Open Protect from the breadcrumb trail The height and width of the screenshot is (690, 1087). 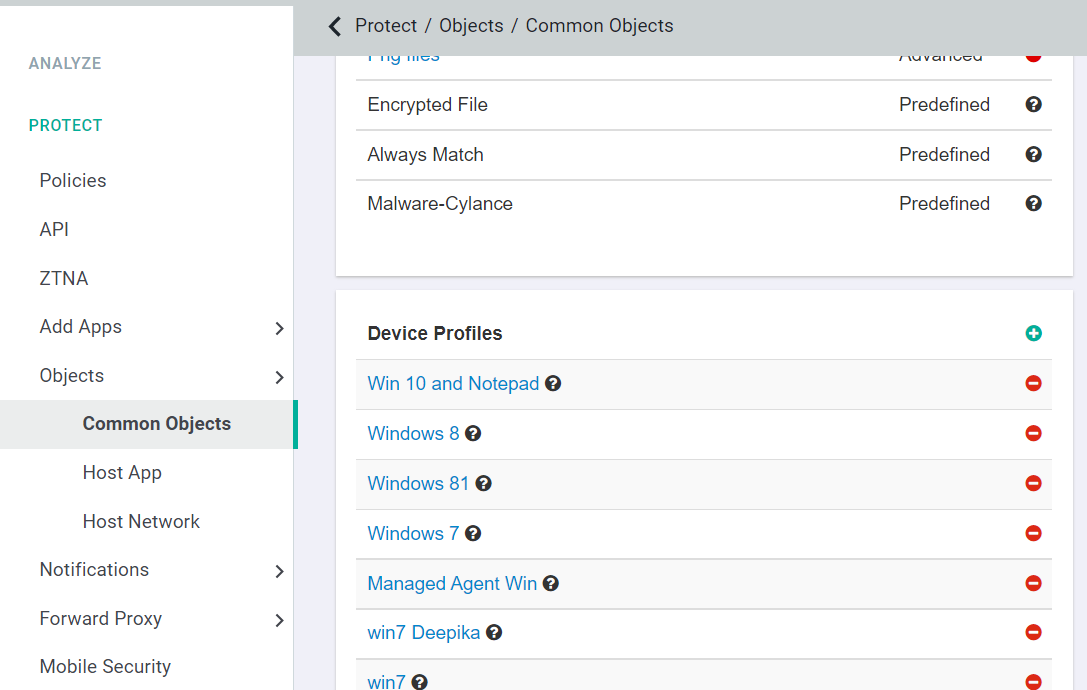386,25
